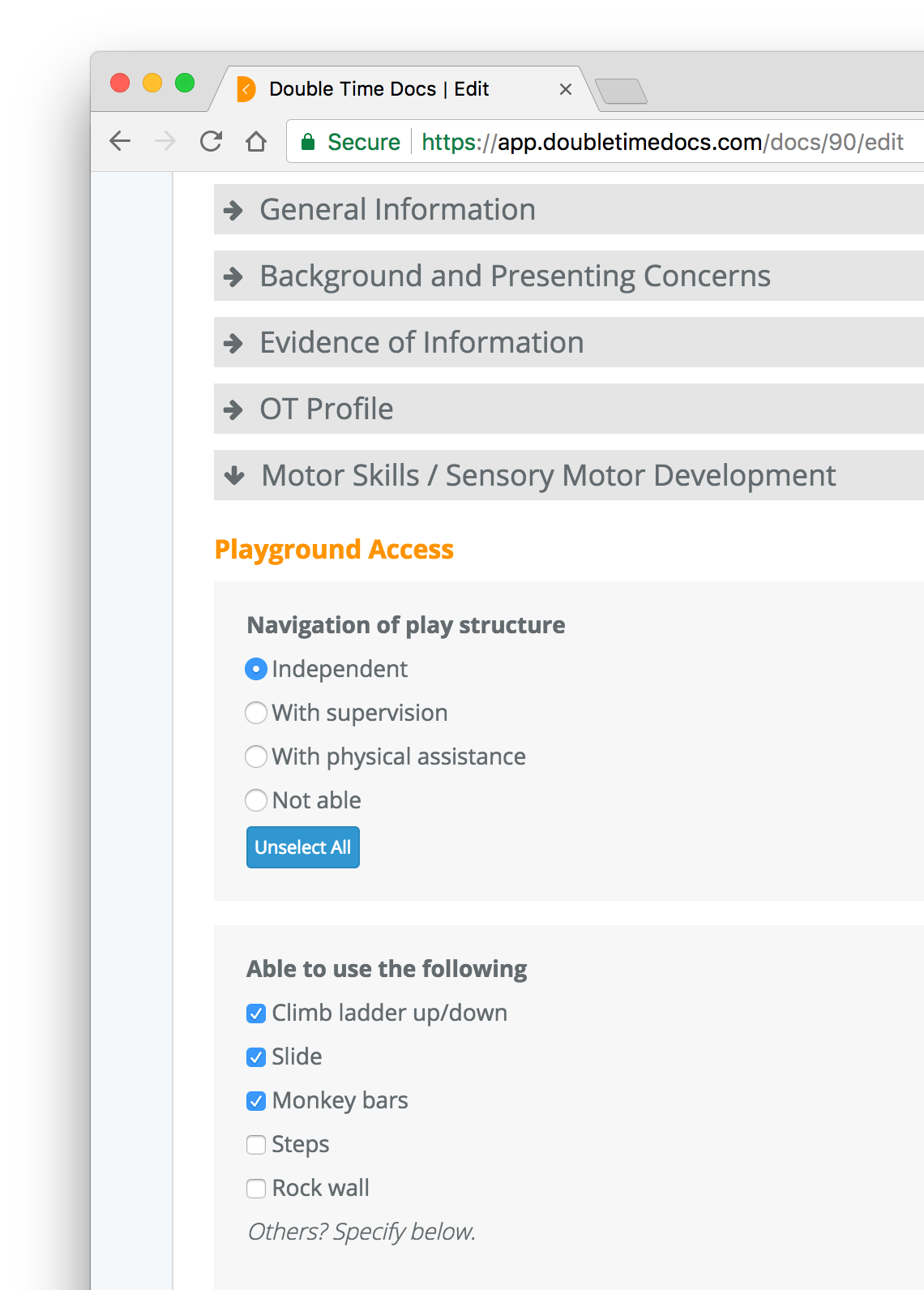Click the address bar URL field
924x1290 pixels.
[x=661, y=142]
